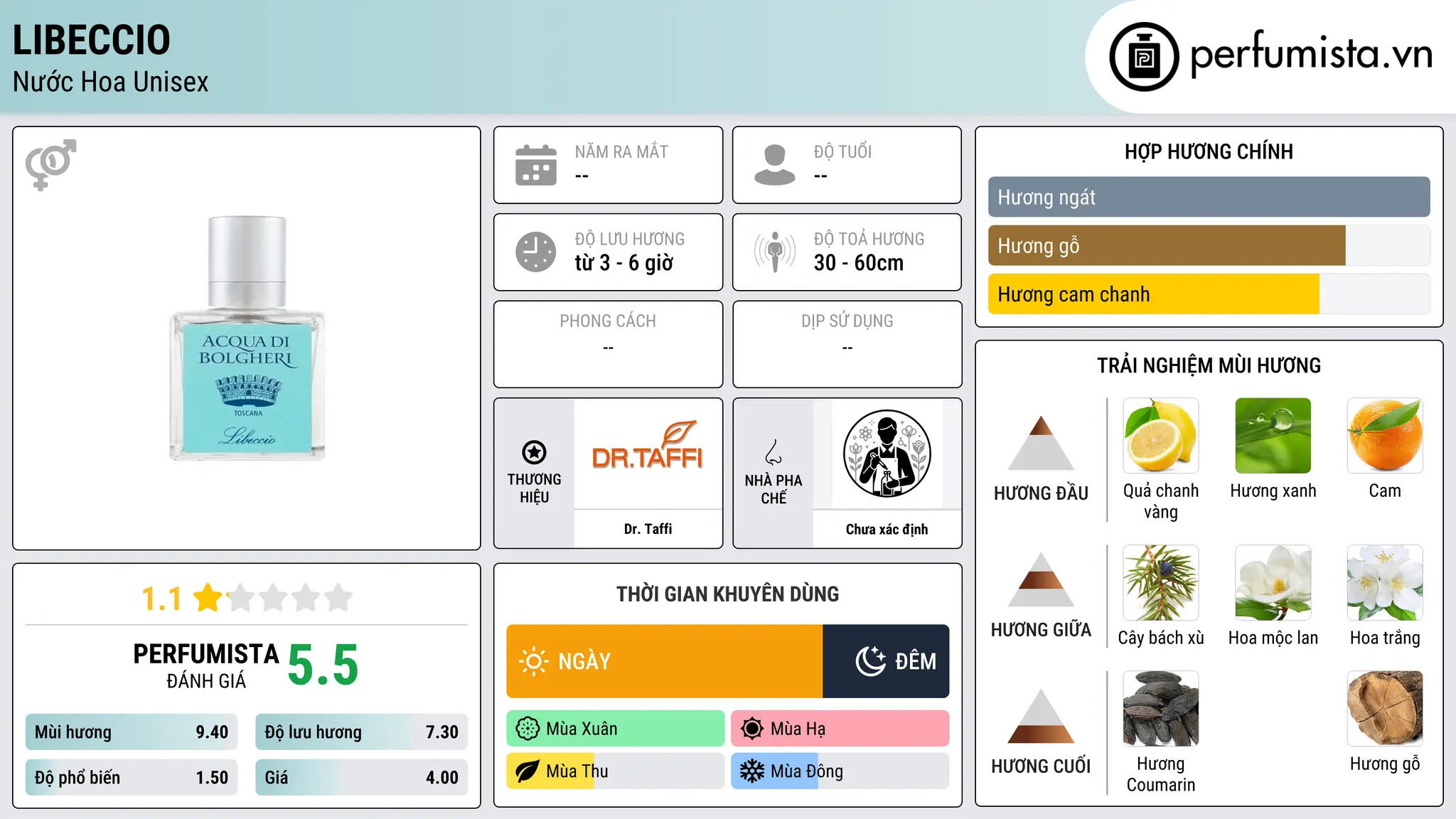The height and width of the screenshot is (819, 1456).
Task: Click the longevity value từ 3 - 6 giờ
Action: [x=623, y=263]
